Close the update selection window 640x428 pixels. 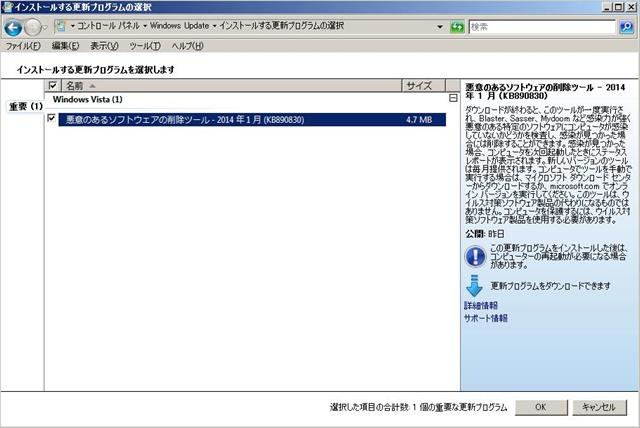coord(631,7)
